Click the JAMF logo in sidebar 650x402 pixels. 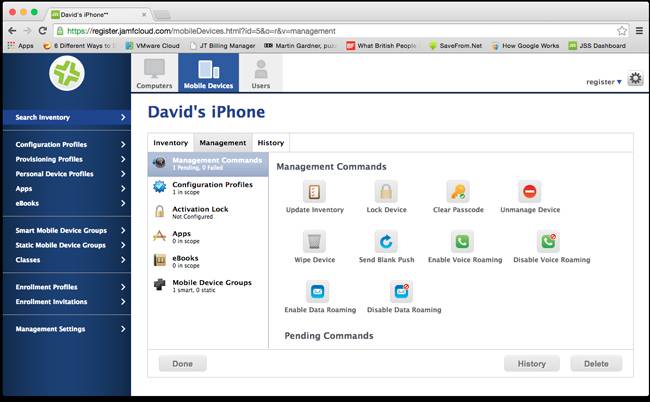67,73
